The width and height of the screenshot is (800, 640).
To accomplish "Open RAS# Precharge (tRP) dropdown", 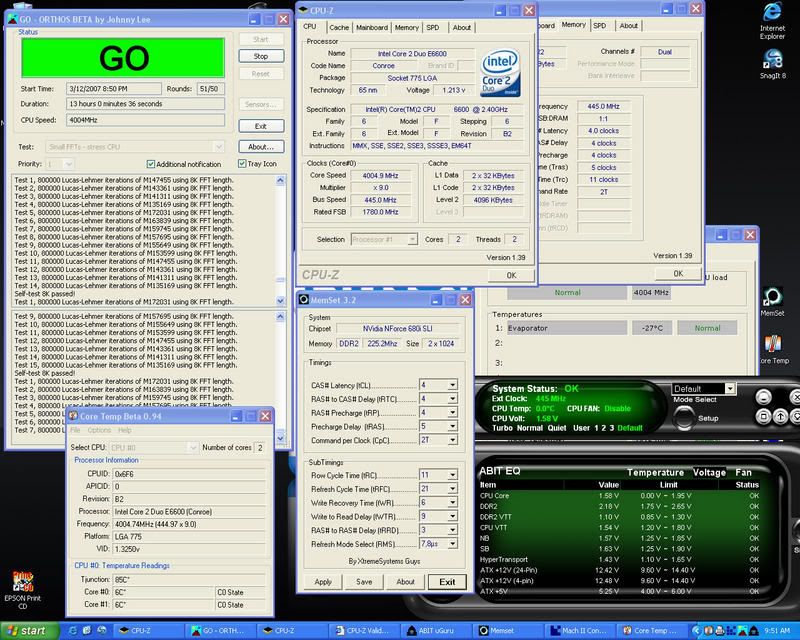I will 453,412.
